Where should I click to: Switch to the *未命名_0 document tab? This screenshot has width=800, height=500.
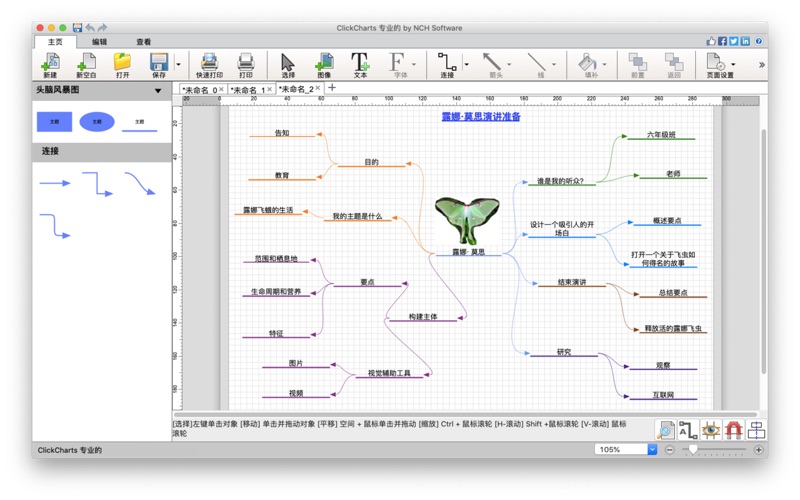[198, 90]
